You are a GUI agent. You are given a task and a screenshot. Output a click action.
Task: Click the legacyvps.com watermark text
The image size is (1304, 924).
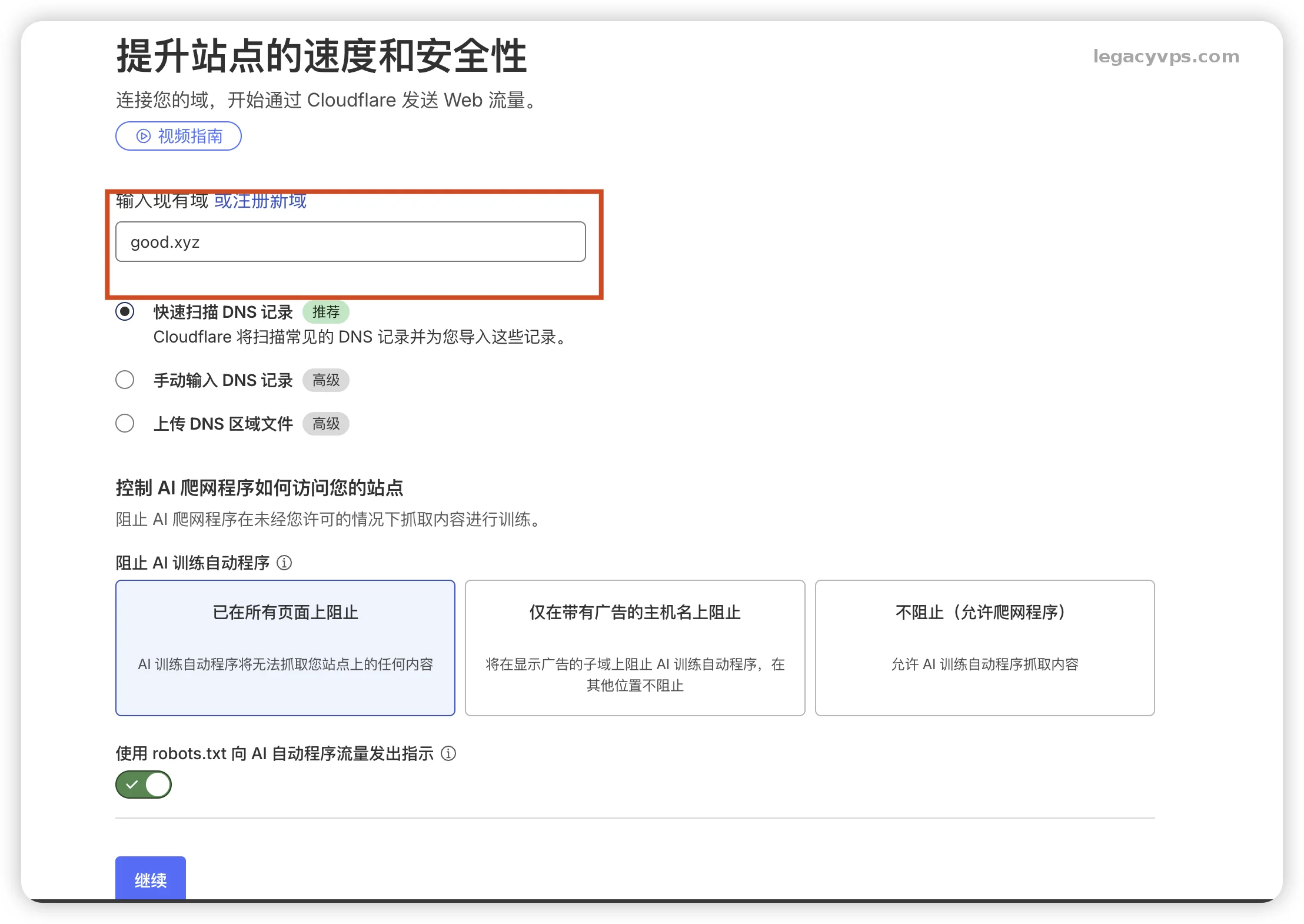coord(1166,56)
